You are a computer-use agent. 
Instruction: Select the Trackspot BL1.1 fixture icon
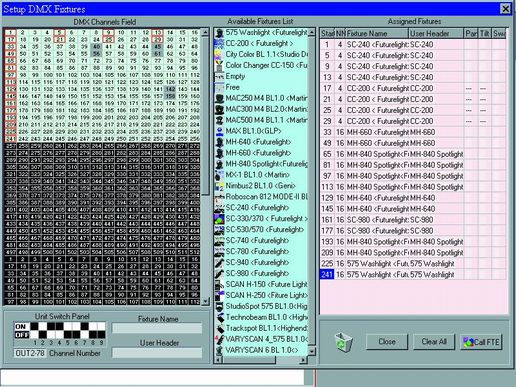219,329
